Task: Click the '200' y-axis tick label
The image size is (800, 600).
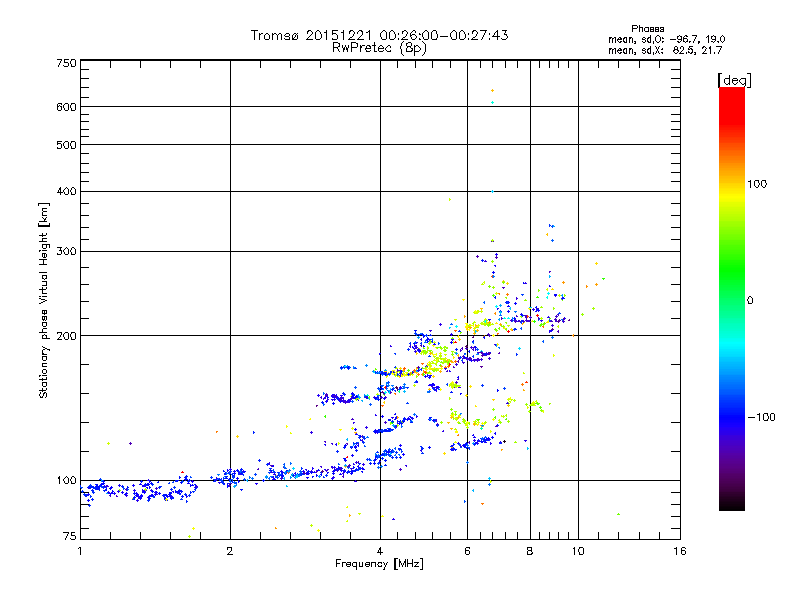Action: (x=66, y=336)
